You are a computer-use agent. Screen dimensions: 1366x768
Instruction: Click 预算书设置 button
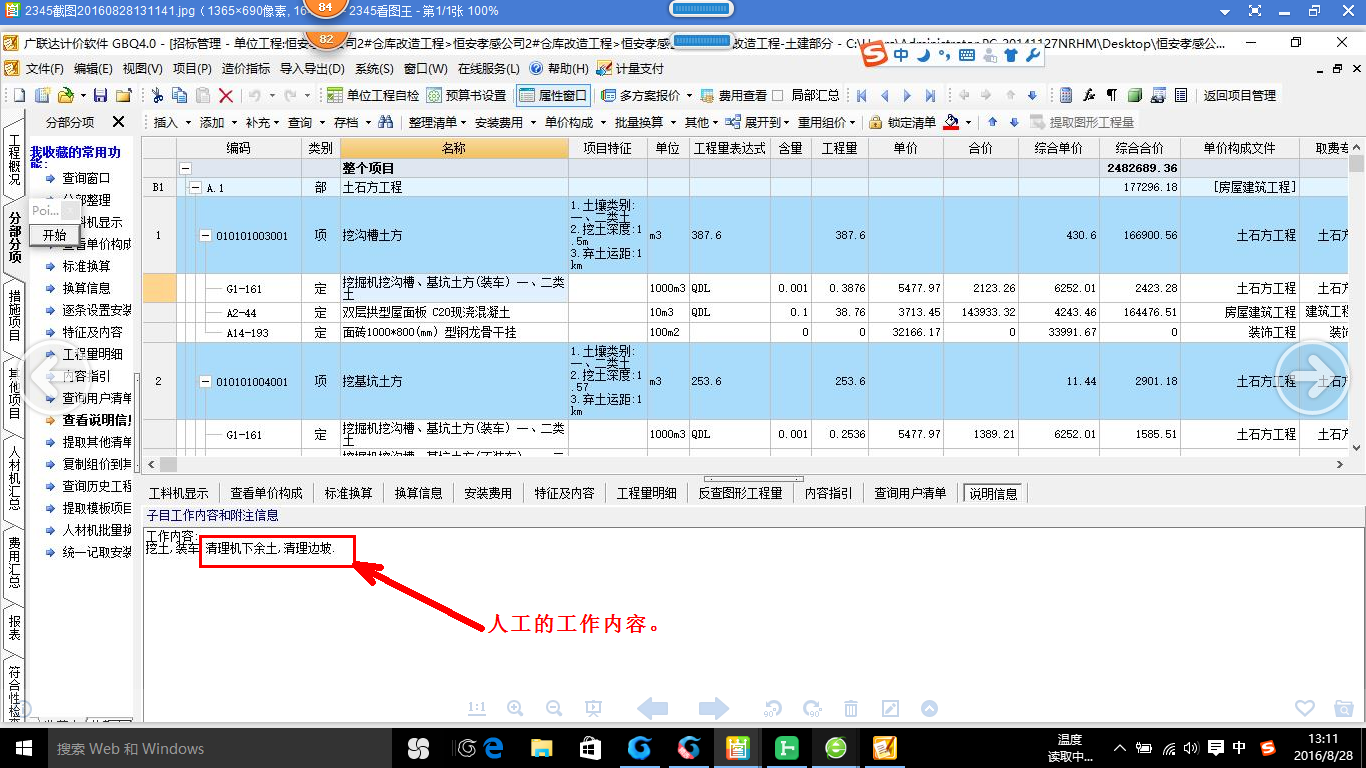466,95
